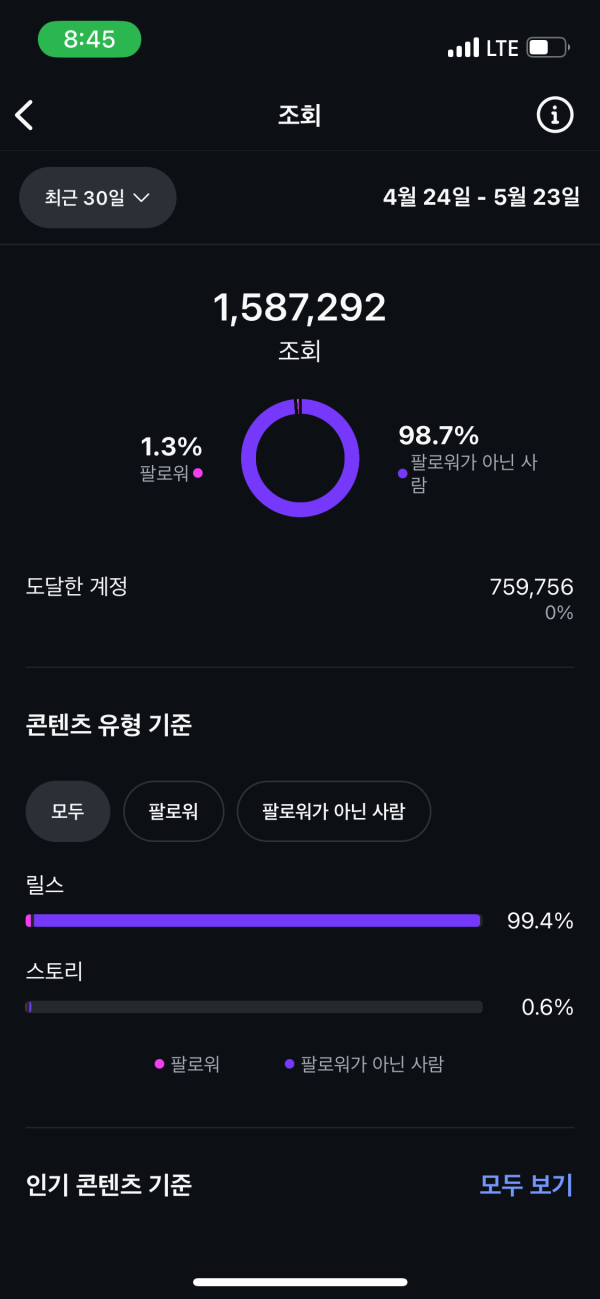The height and width of the screenshot is (1299, 600).
Task: Tap the green 8:45 time pill
Action: [89, 40]
